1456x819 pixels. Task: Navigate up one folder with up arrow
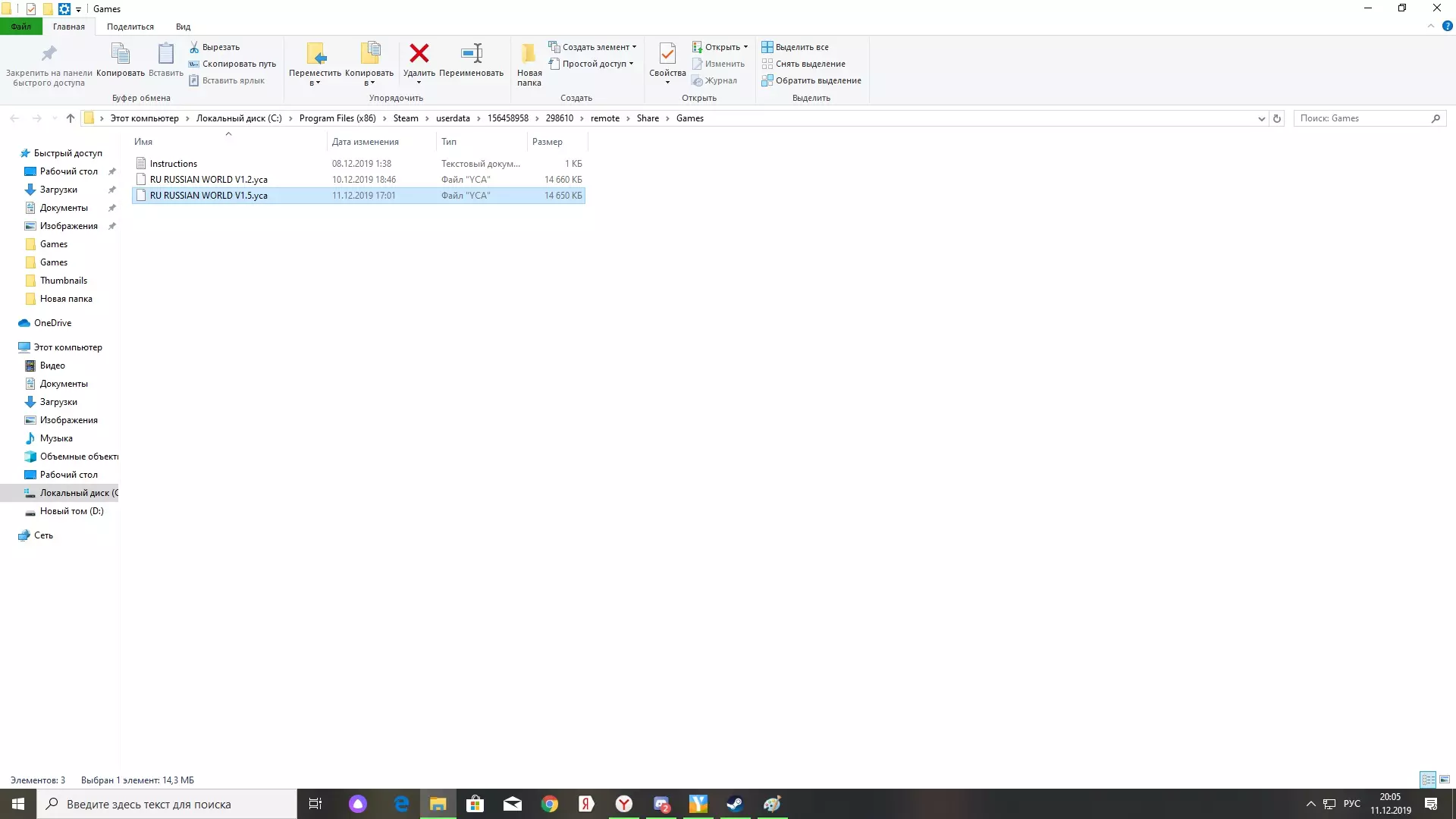[x=71, y=118]
